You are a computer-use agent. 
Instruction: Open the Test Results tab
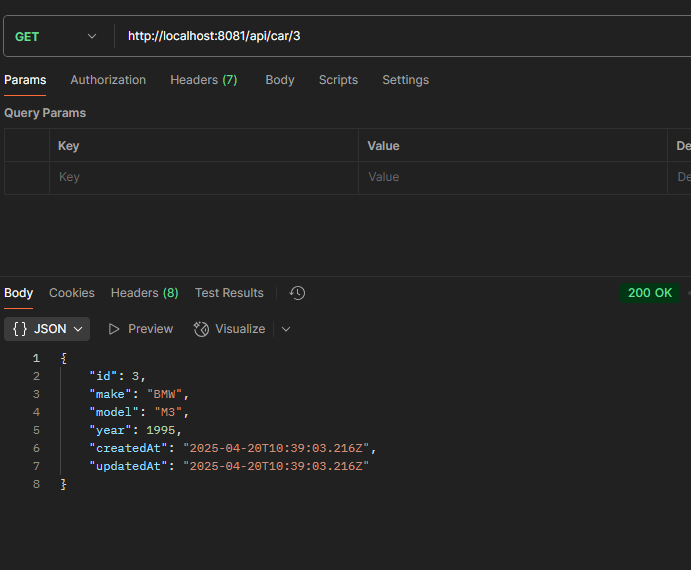tap(229, 293)
